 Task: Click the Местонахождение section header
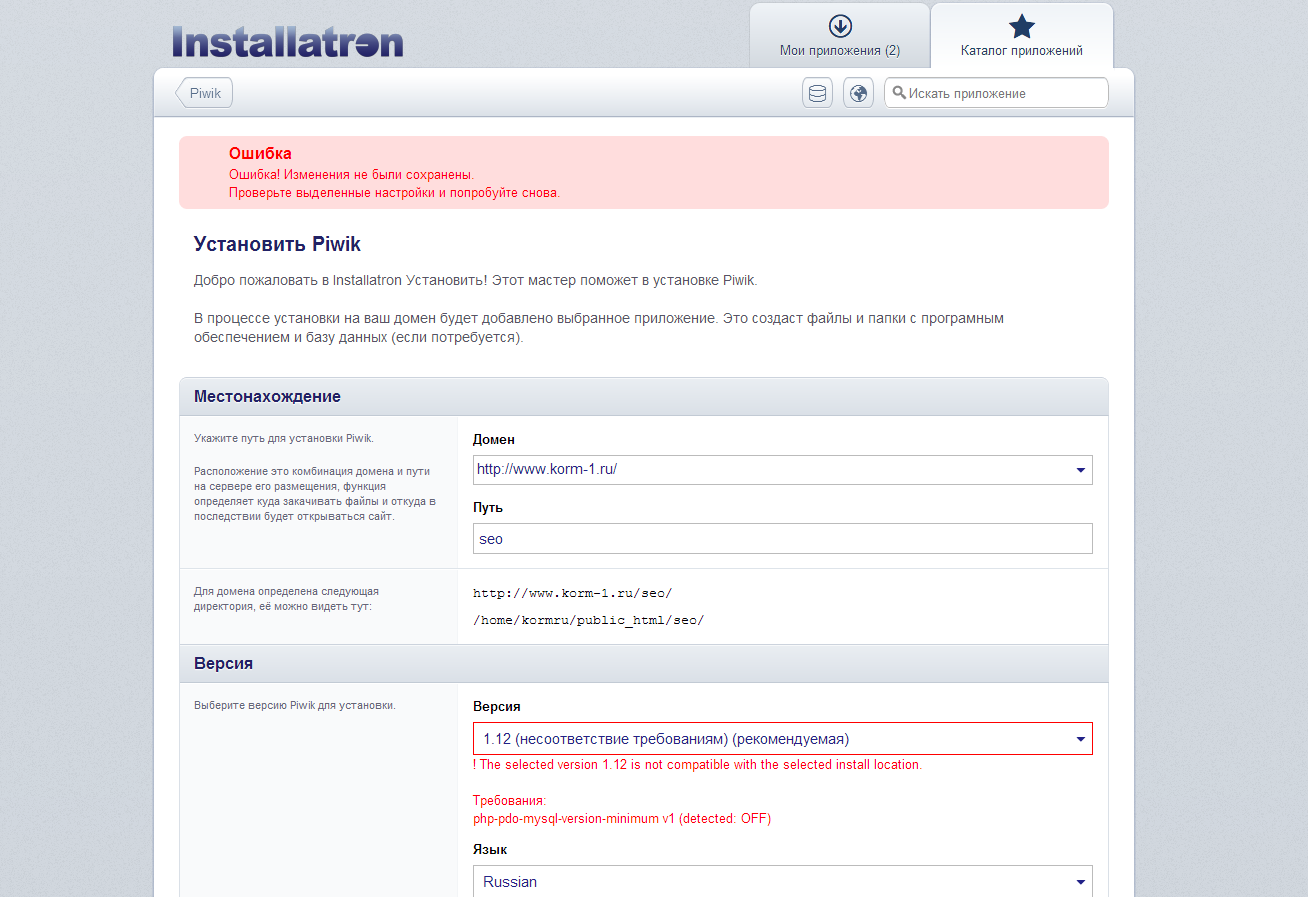pos(644,397)
